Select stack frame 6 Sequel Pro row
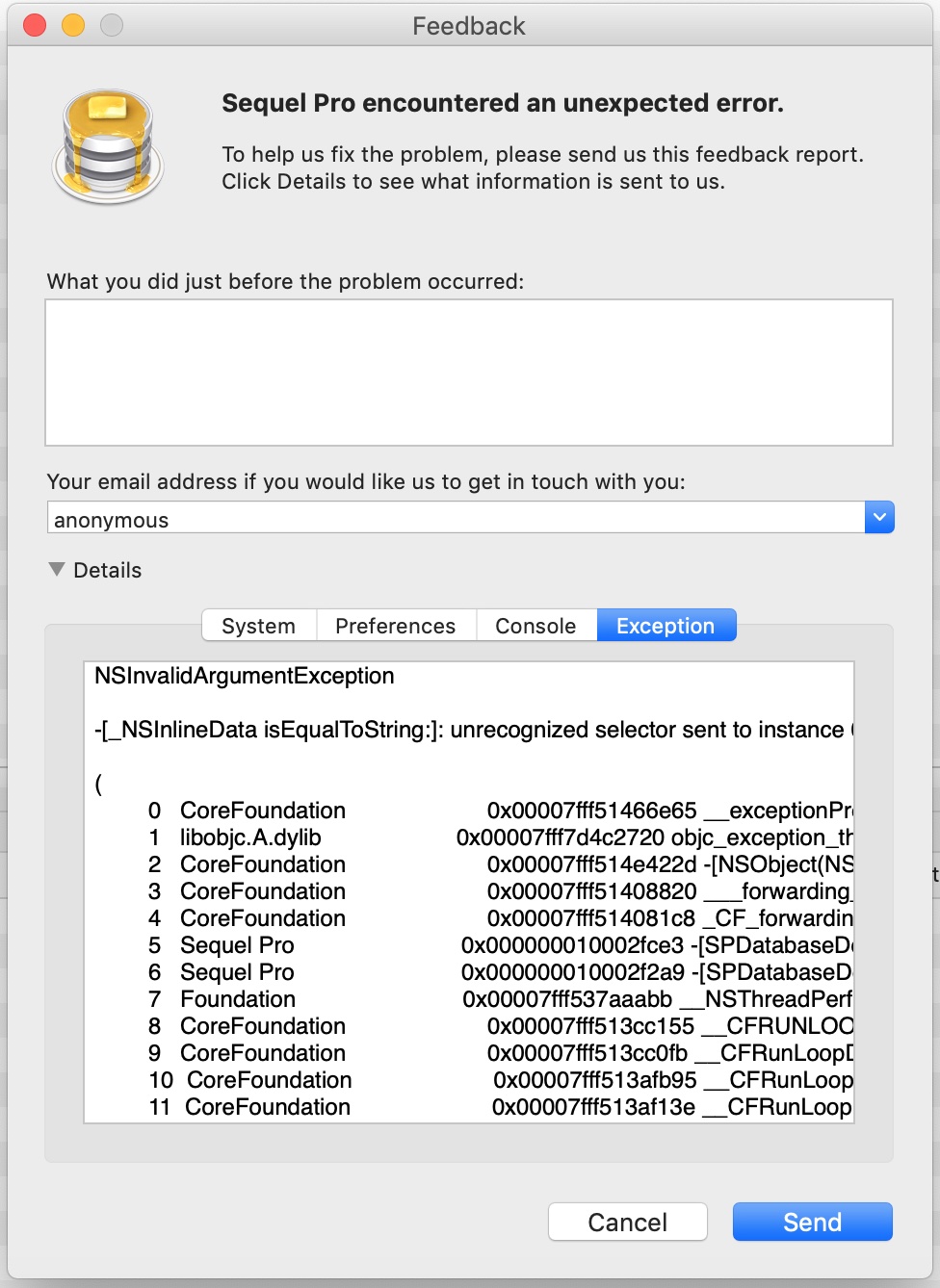Screen dimensions: 940x1288 [500, 972]
